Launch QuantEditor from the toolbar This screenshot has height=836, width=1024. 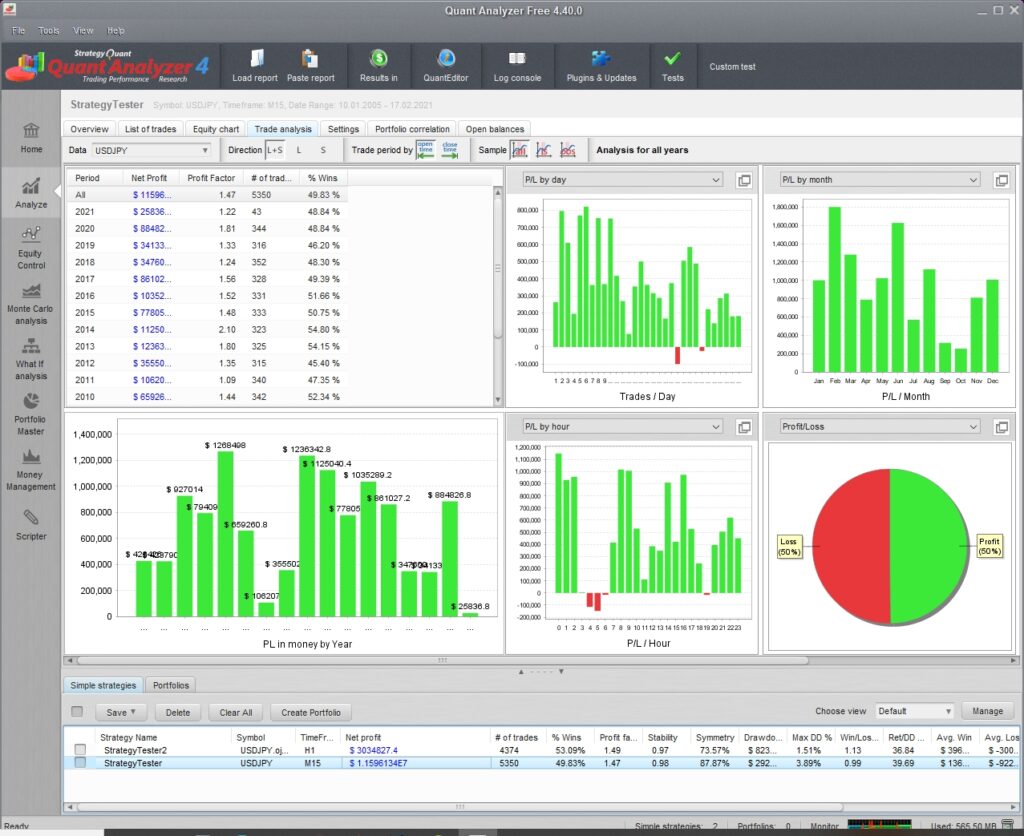446,65
